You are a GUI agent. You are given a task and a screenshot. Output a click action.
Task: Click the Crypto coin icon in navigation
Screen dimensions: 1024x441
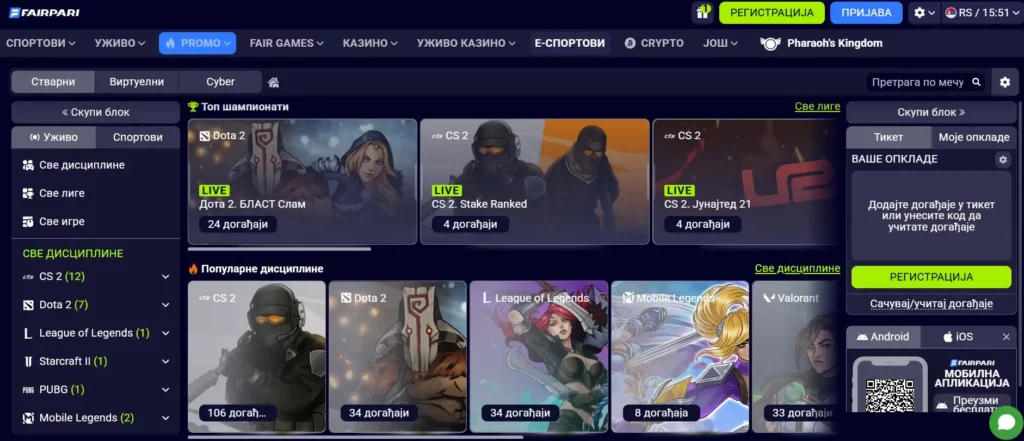(x=630, y=43)
